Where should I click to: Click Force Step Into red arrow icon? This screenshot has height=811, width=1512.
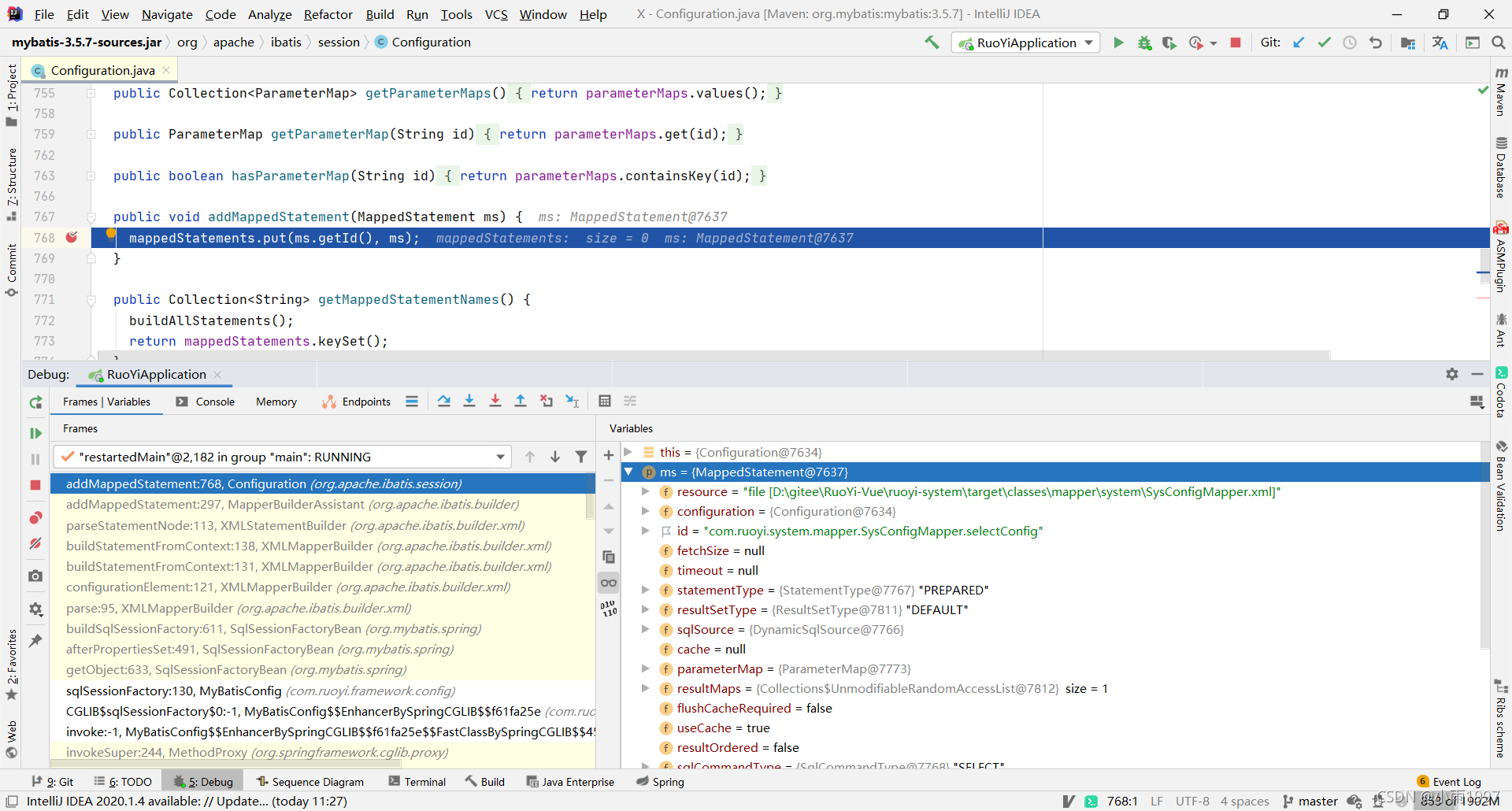tap(495, 402)
